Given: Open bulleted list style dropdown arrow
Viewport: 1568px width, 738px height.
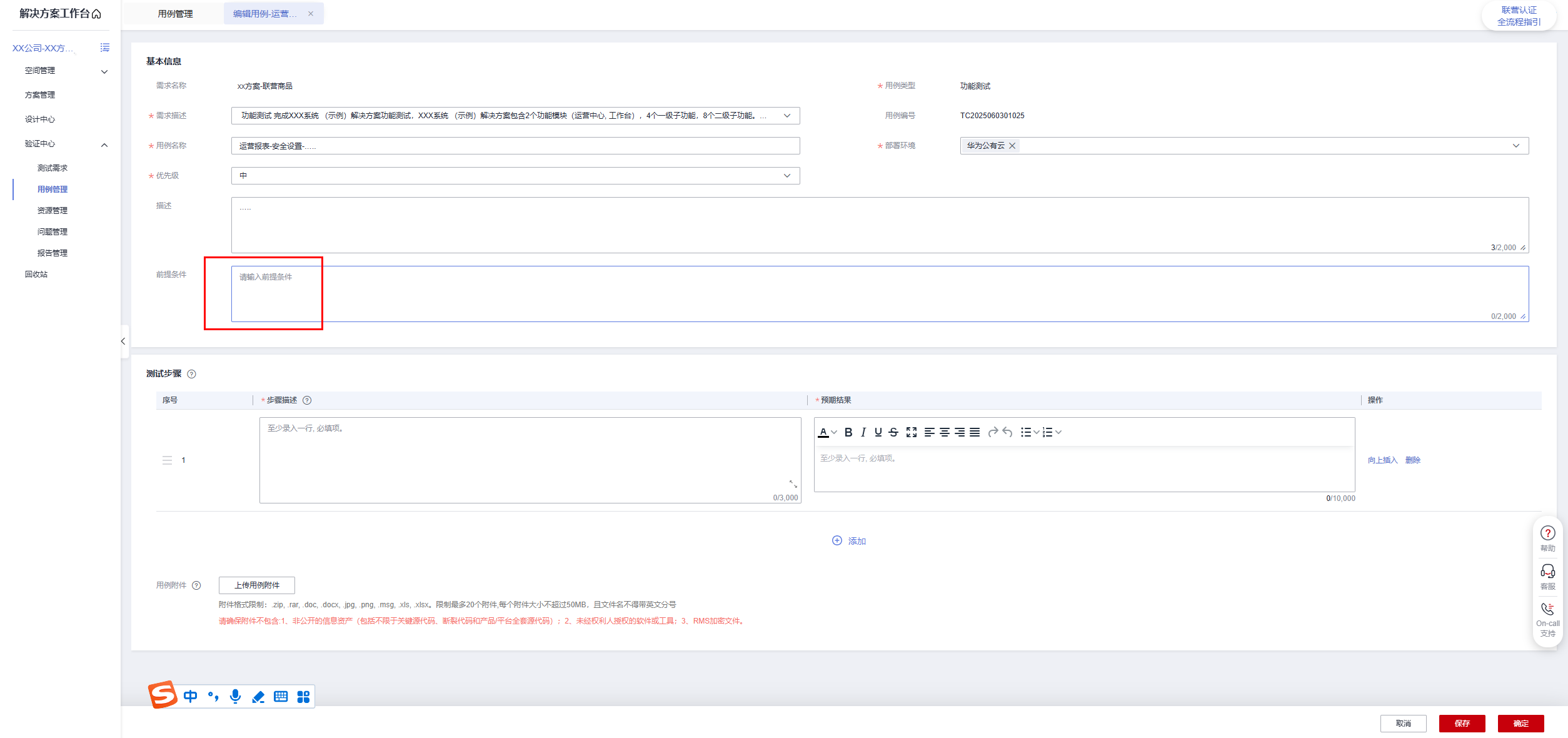Looking at the screenshot, I should click(x=1036, y=432).
